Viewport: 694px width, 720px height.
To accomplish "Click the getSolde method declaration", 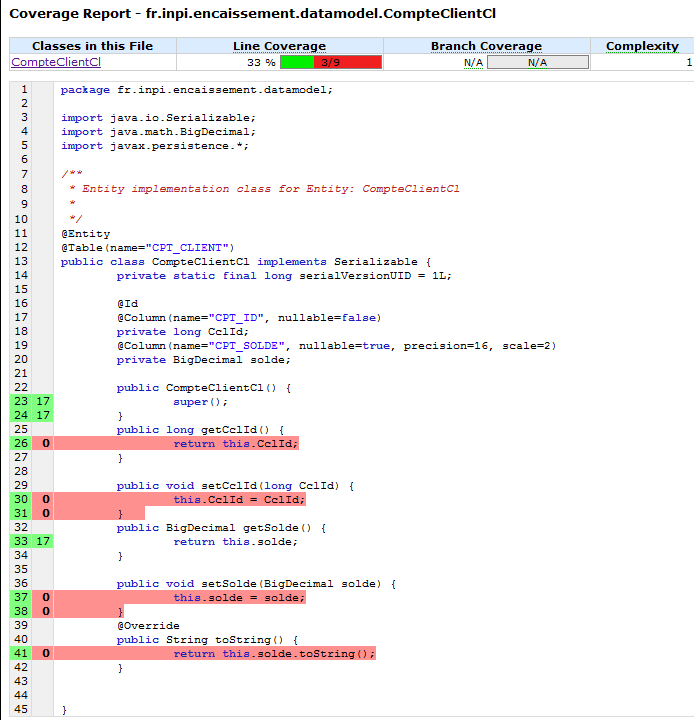I will (221, 528).
